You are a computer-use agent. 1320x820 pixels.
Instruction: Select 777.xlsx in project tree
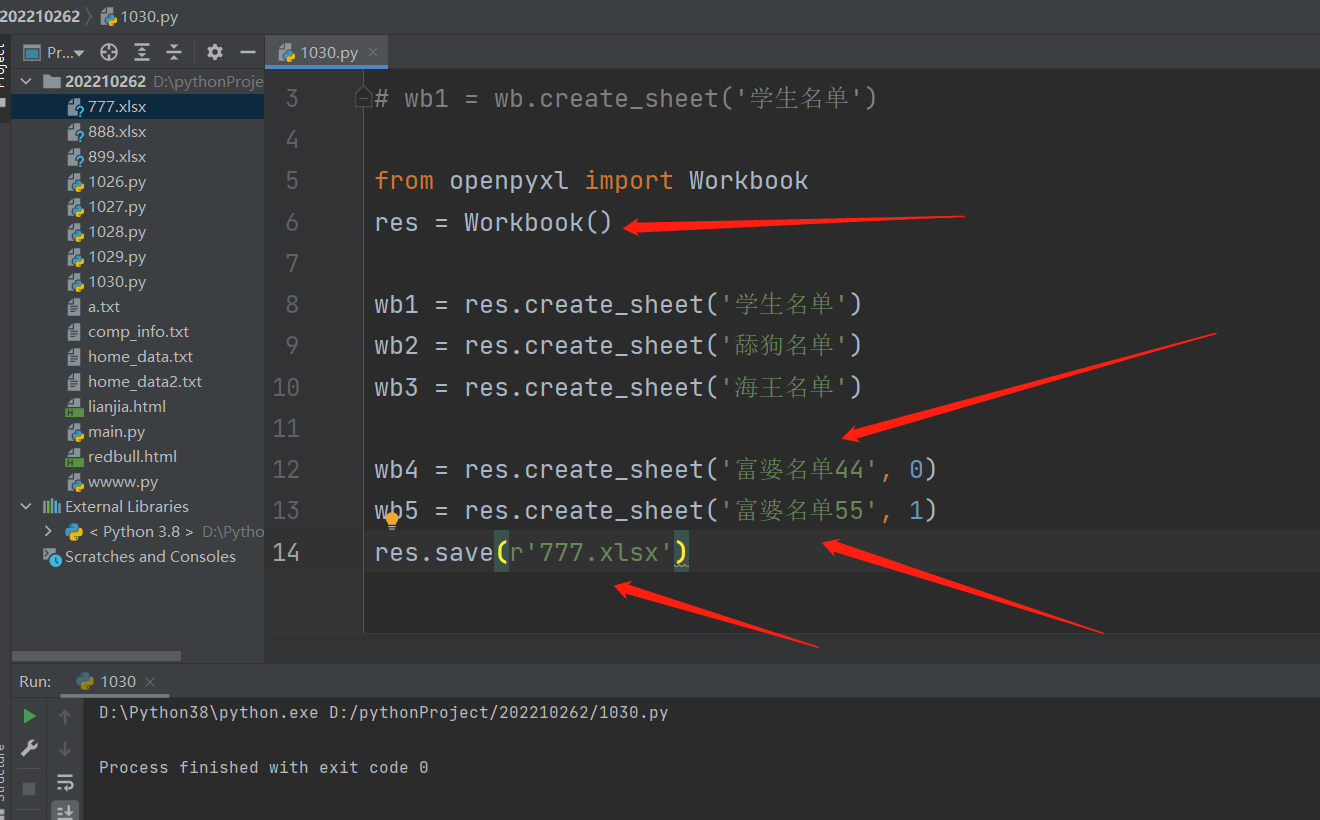click(138, 106)
